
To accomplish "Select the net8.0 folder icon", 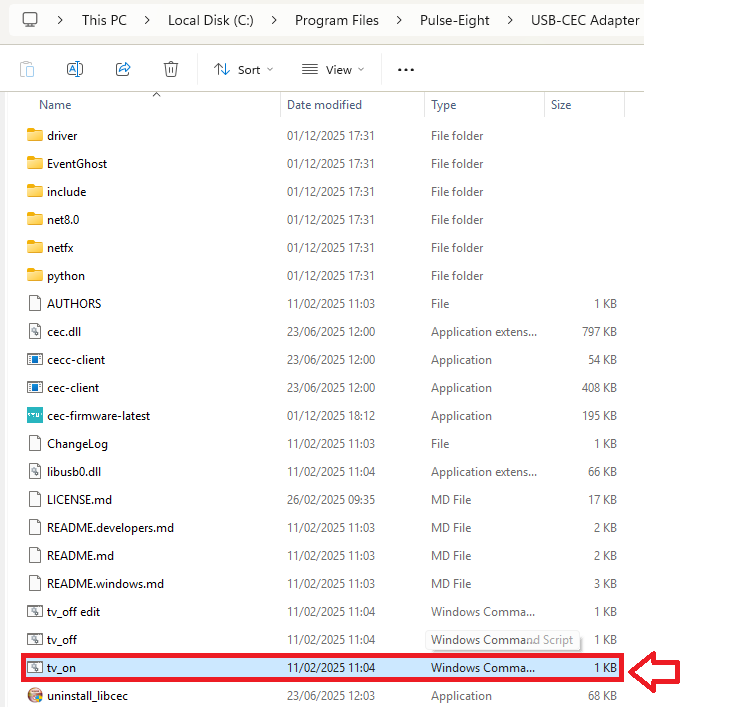I will 35,220.
